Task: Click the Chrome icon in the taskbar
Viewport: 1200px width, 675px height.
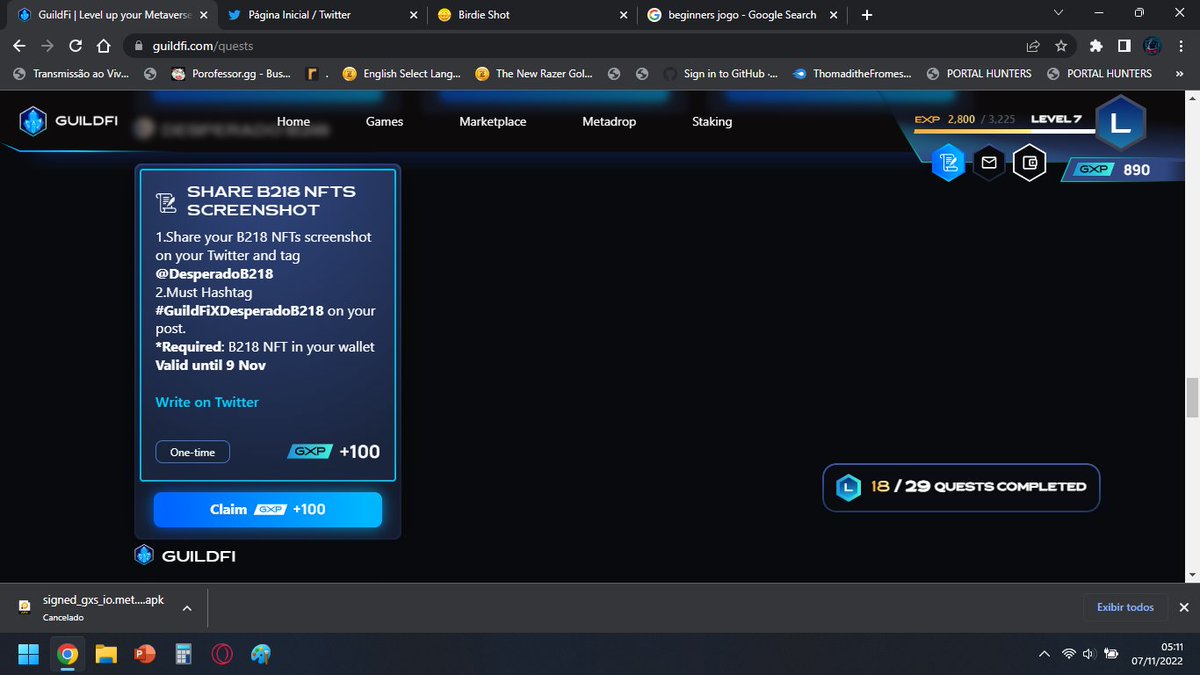Action: pyautogui.click(x=67, y=654)
